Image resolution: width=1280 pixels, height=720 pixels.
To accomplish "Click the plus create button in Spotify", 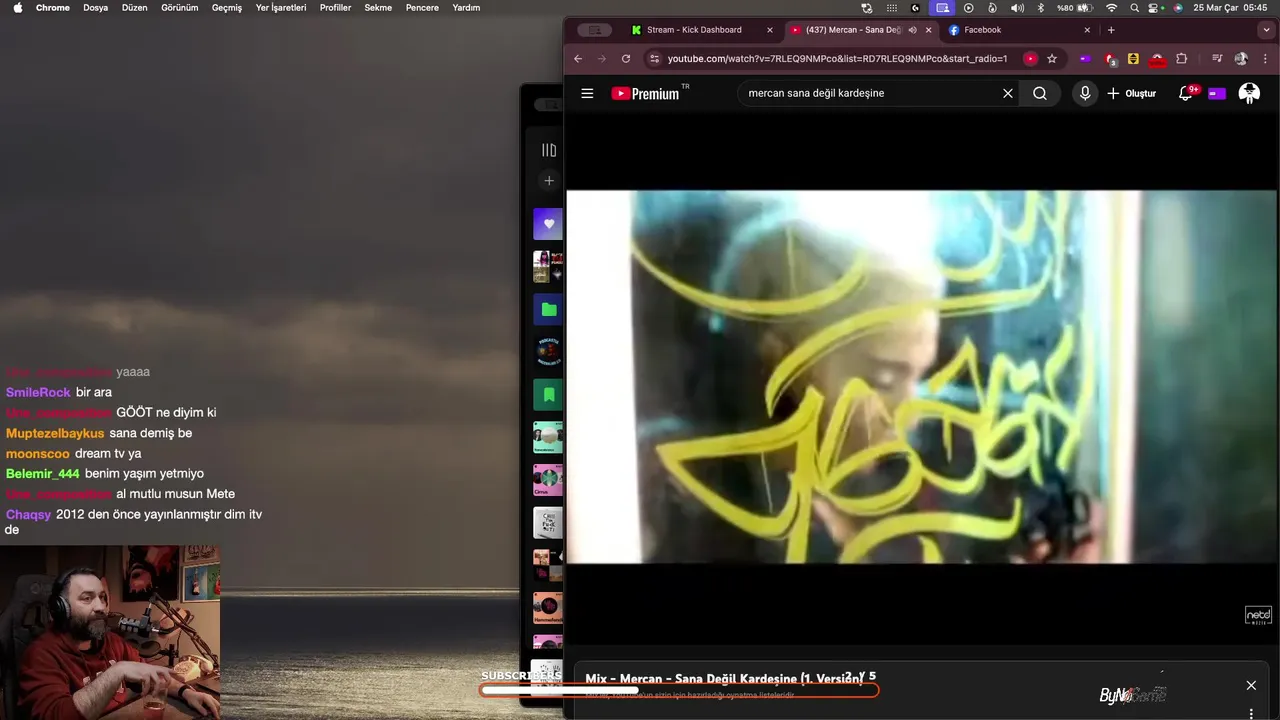I will coord(549,181).
